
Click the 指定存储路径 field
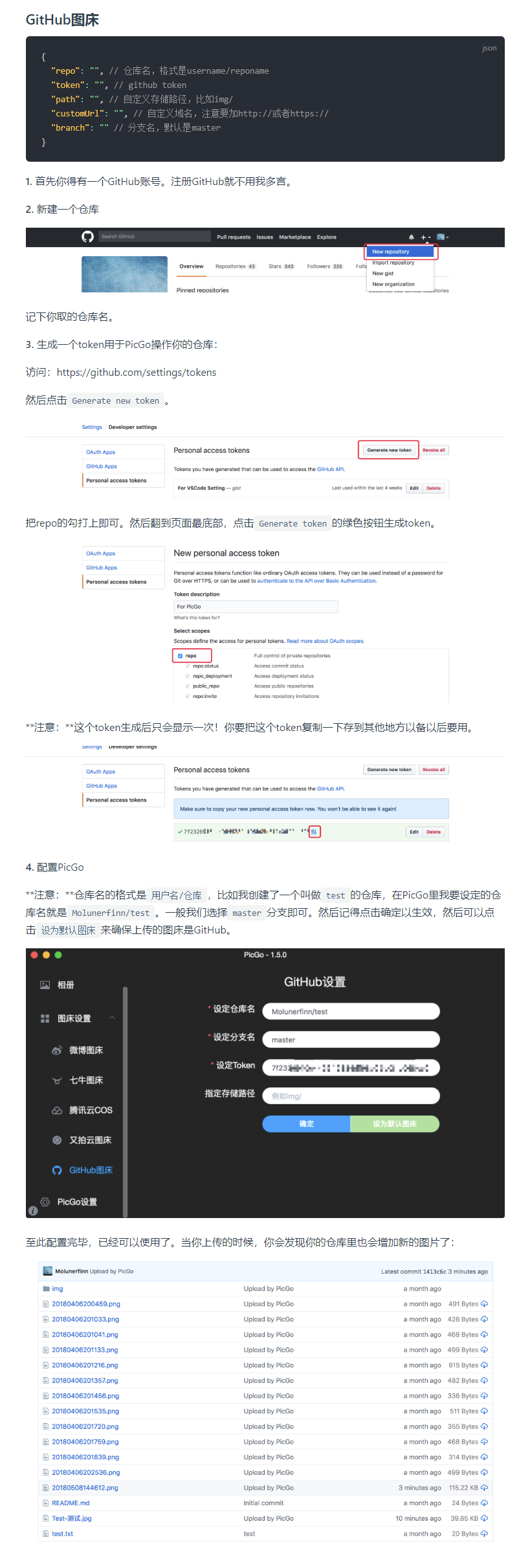point(351,1096)
